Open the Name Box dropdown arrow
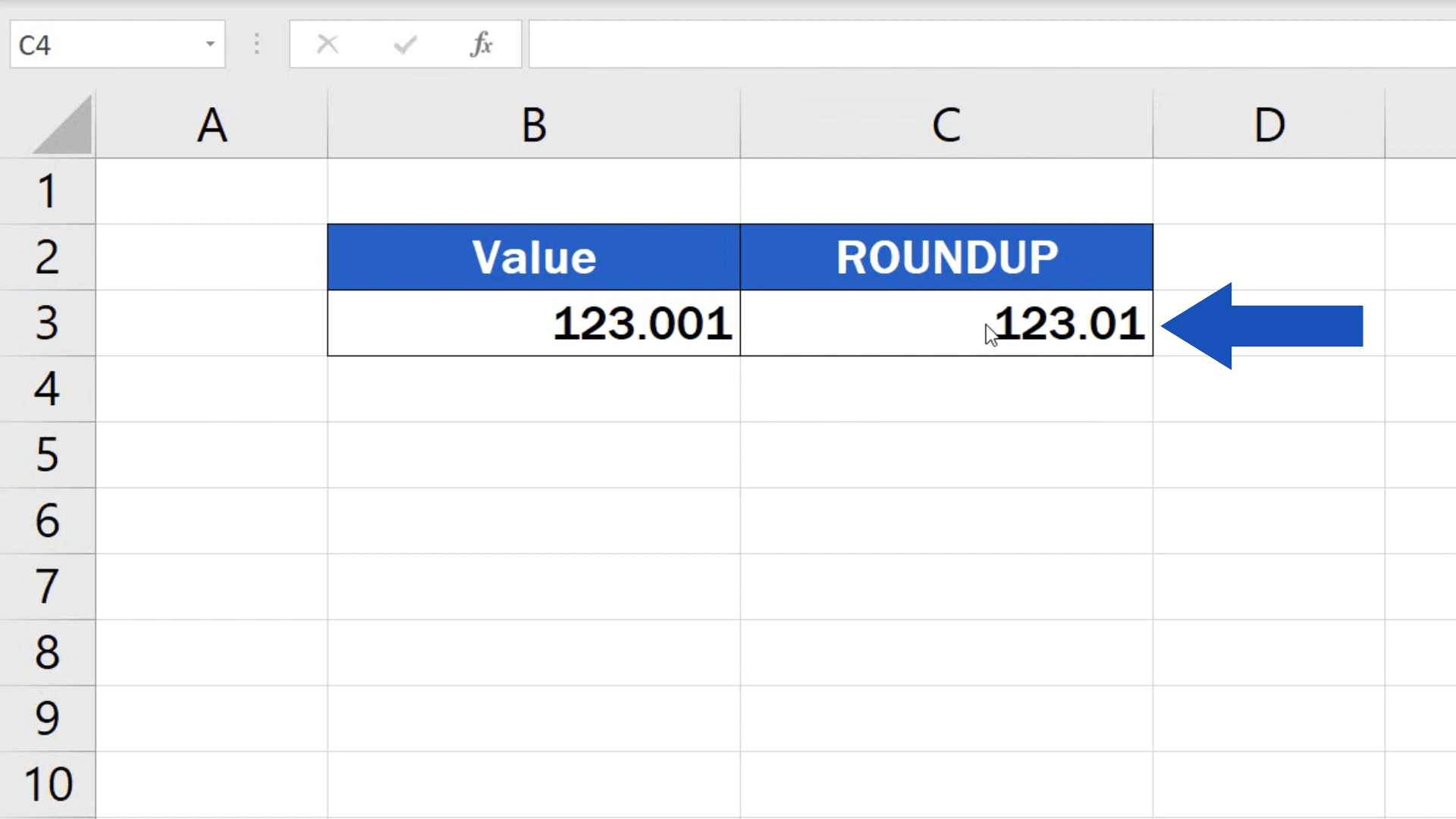Image resolution: width=1456 pixels, height=819 pixels. coord(211,44)
